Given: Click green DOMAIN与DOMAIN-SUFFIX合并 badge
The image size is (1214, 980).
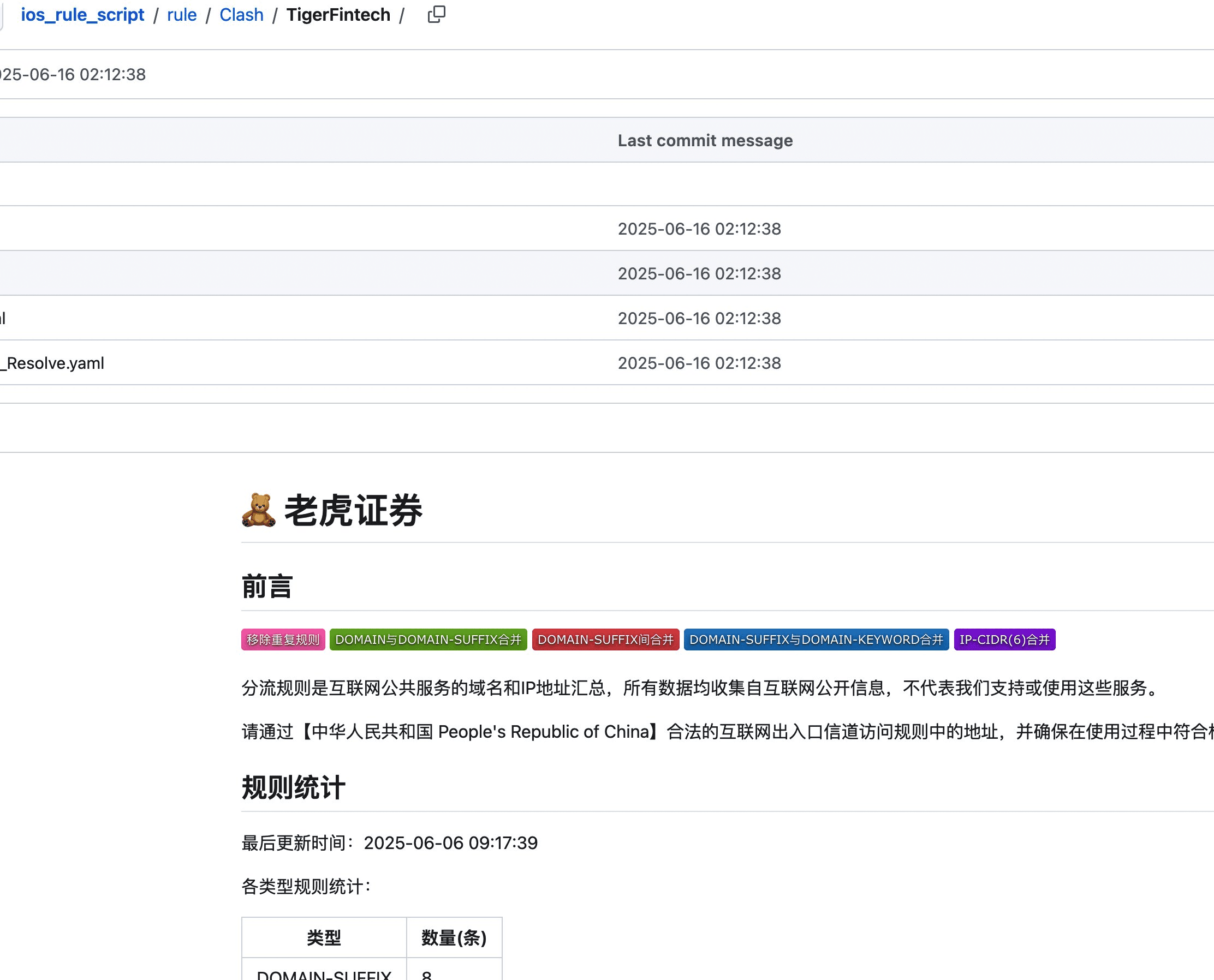Looking at the screenshot, I should [428, 640].
